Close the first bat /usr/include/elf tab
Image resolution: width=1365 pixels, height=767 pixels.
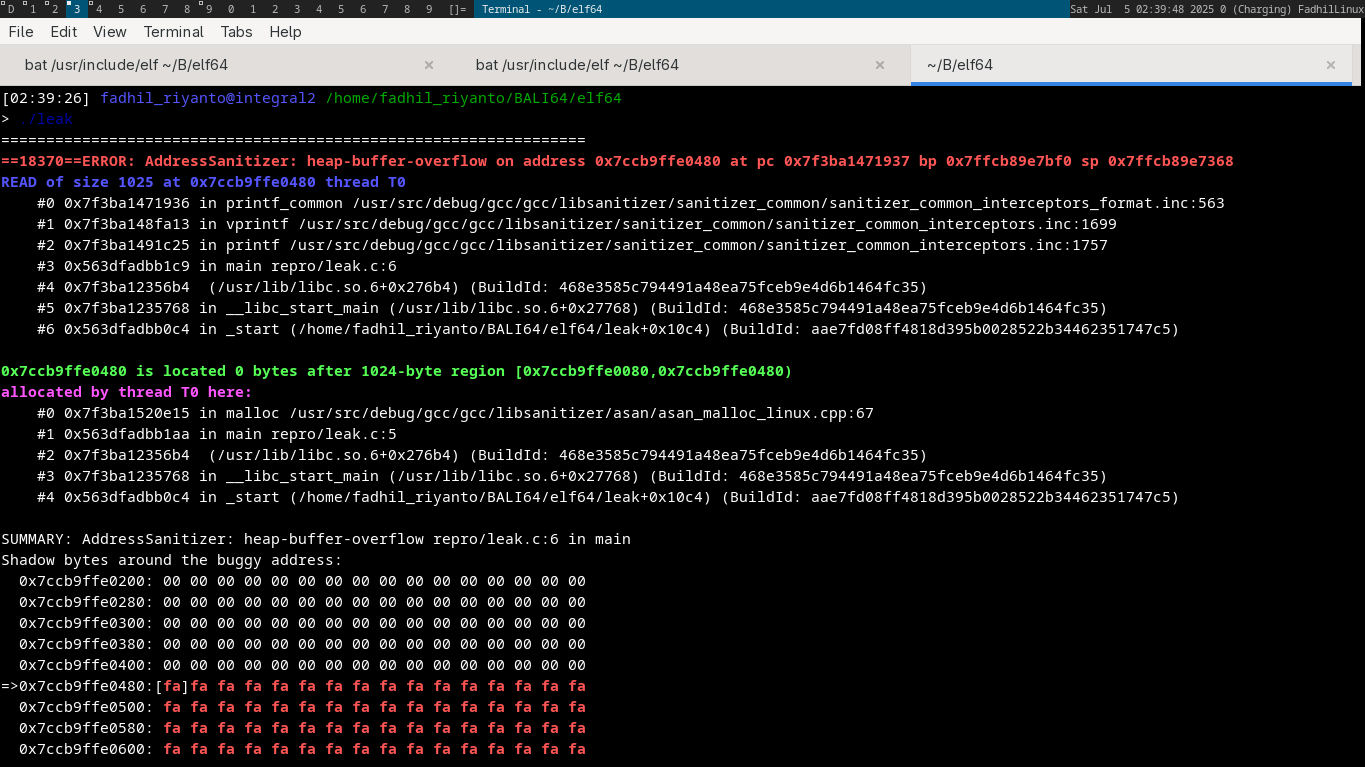[429, 65]
